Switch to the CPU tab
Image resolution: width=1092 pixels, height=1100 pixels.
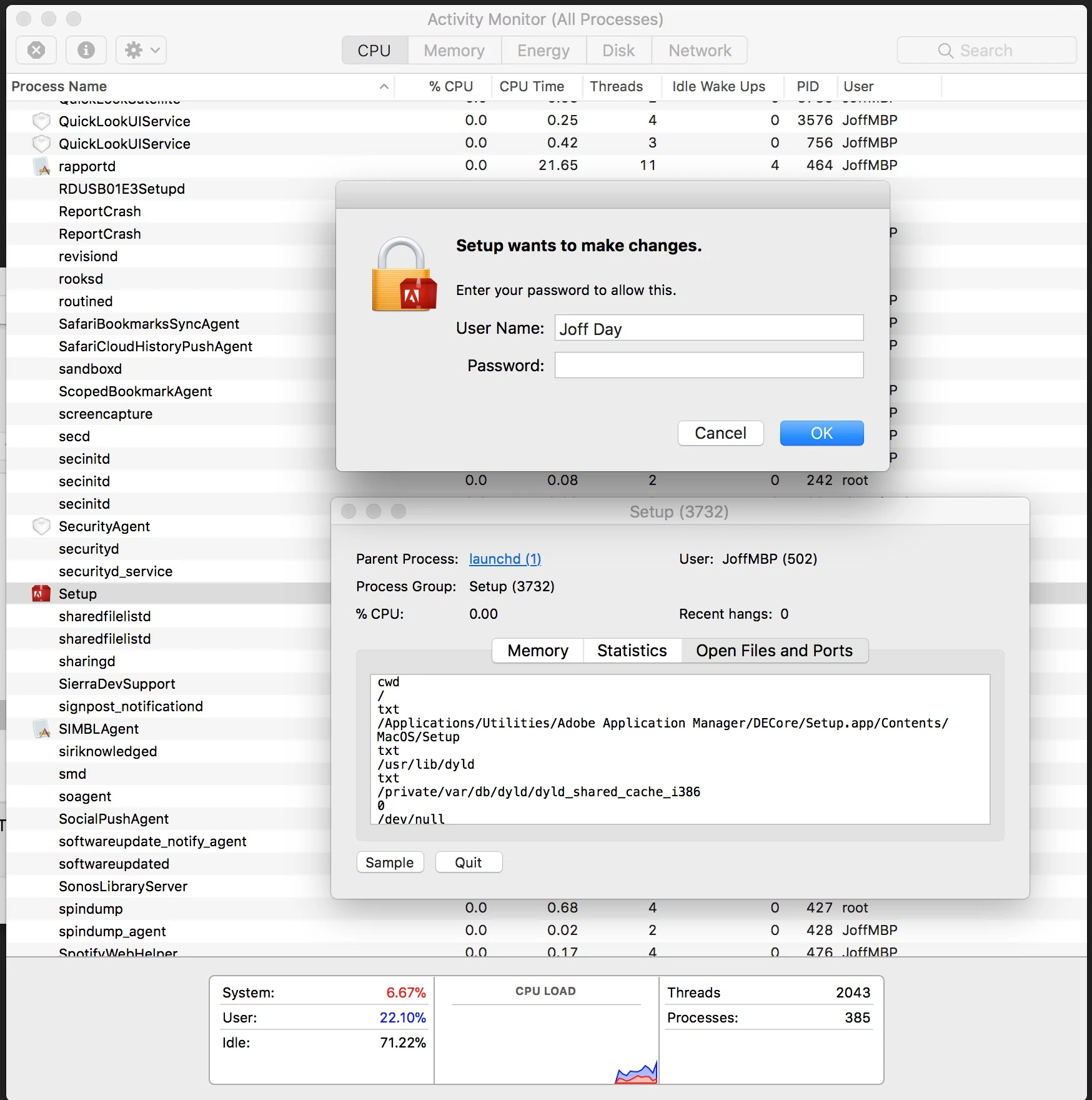(x=375, y=51)
